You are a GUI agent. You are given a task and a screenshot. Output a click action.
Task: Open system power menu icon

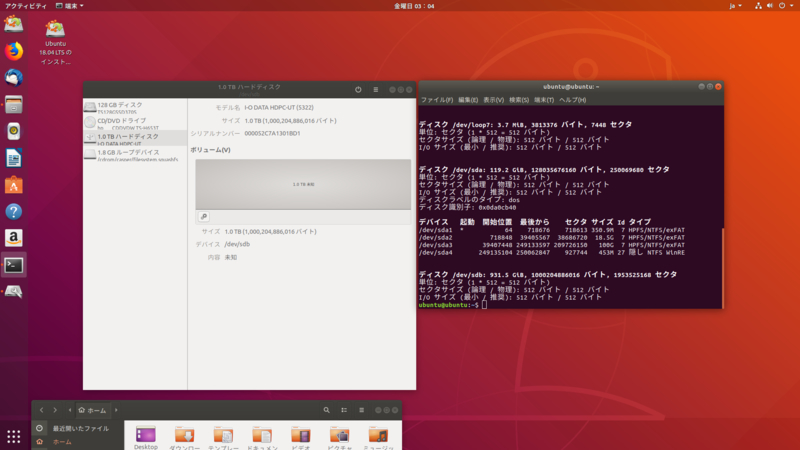pyautogui.click(x=782, y=6)
